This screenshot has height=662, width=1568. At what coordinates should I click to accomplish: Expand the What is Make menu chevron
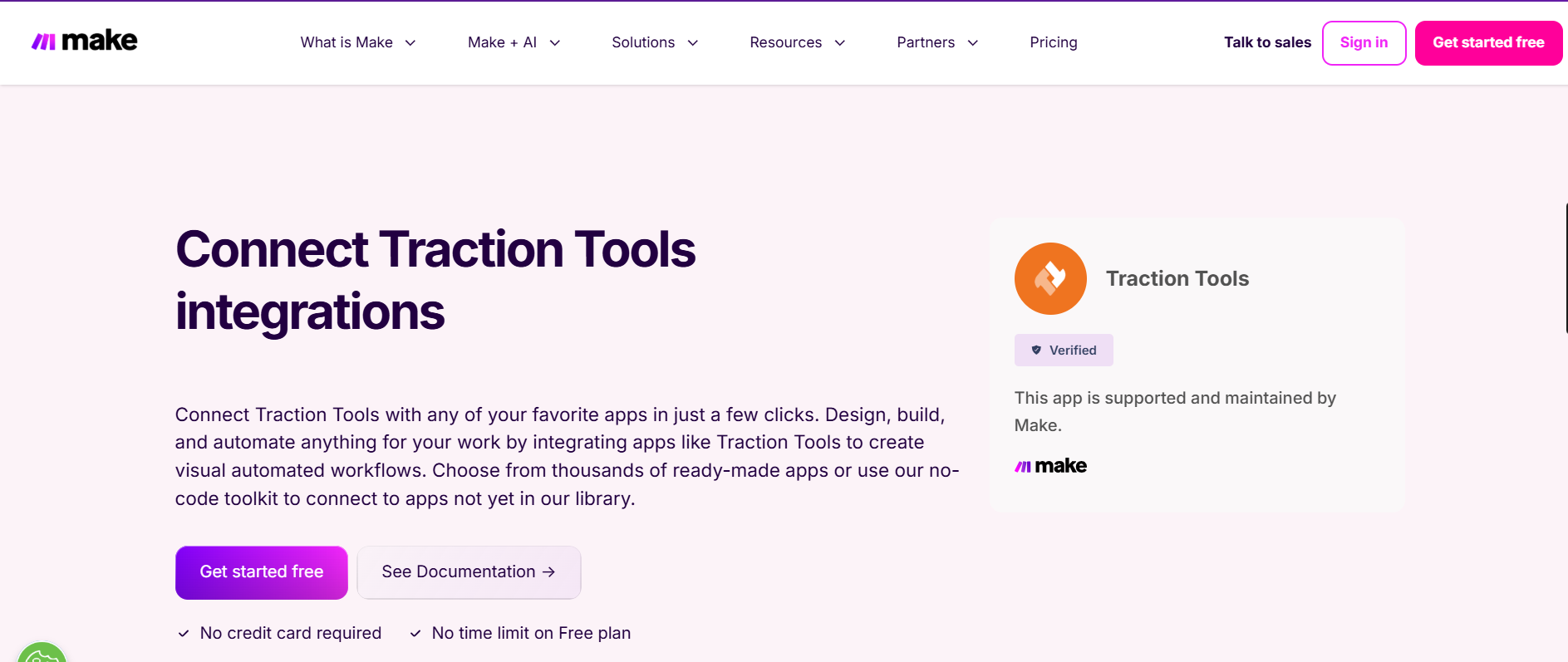click(x=410, y=43)
